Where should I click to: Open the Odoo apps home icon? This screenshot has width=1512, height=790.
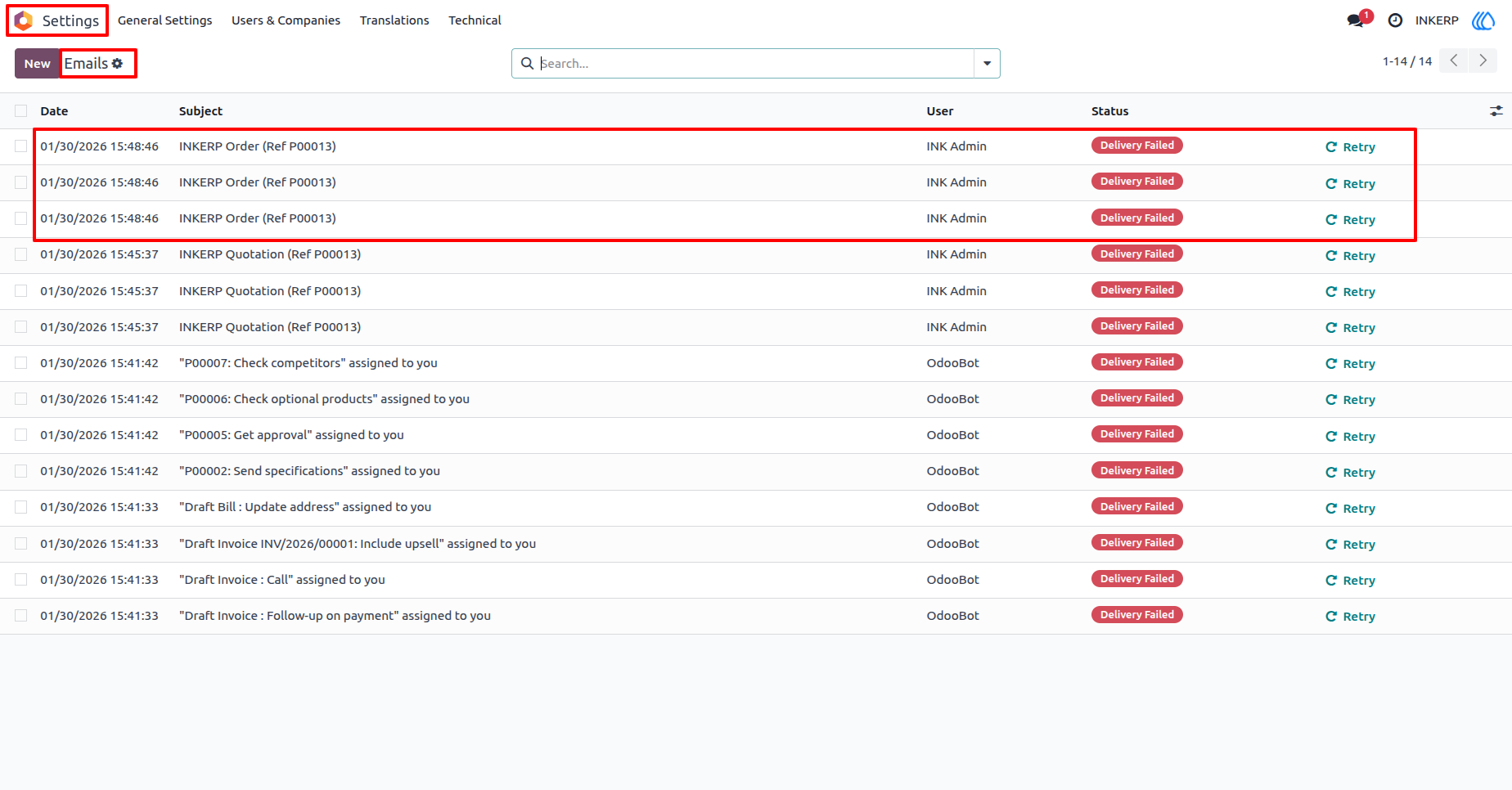(24, 20)
